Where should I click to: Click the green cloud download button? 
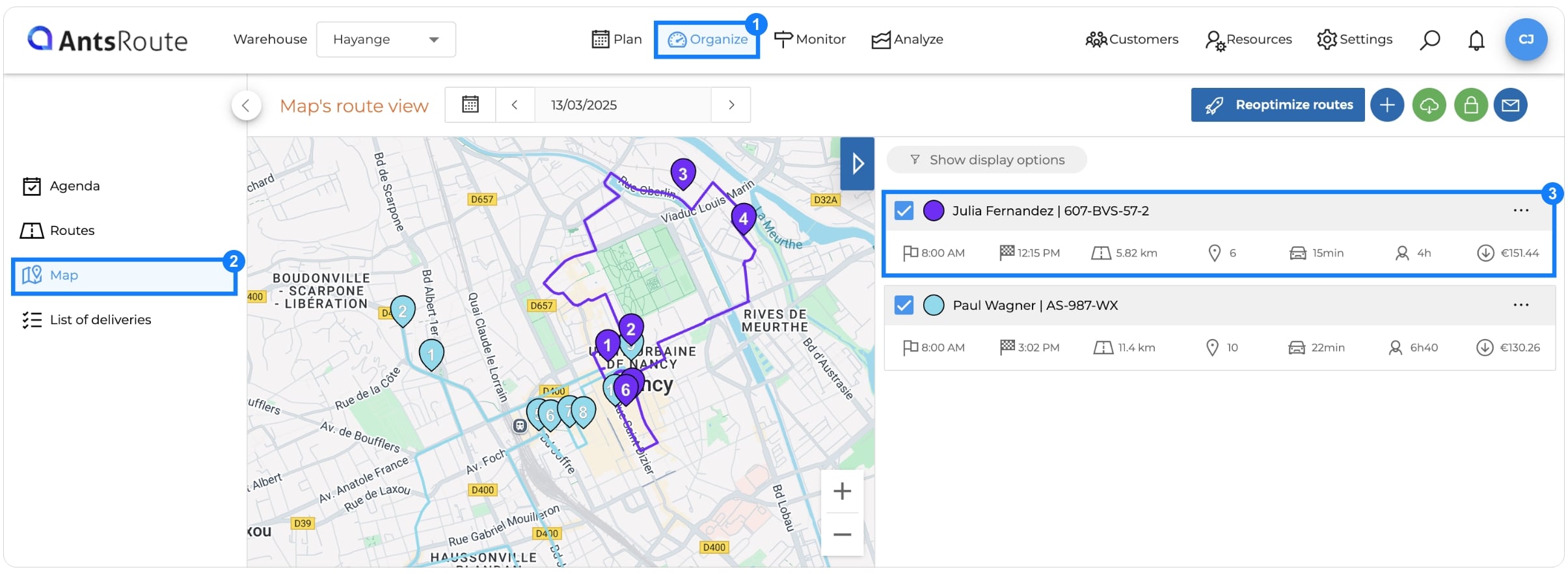[x=1429, y=105]
